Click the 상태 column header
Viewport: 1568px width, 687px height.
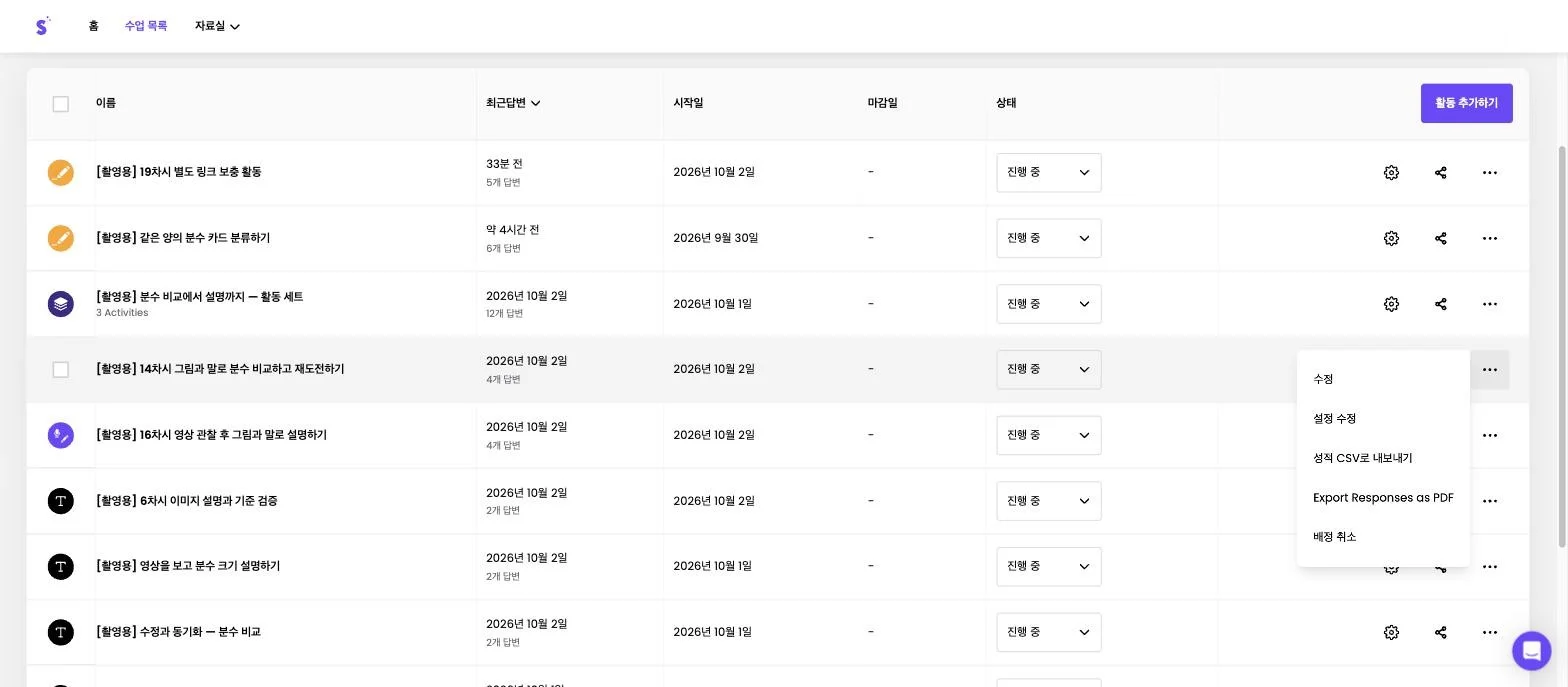click(x=1006, y=103)
